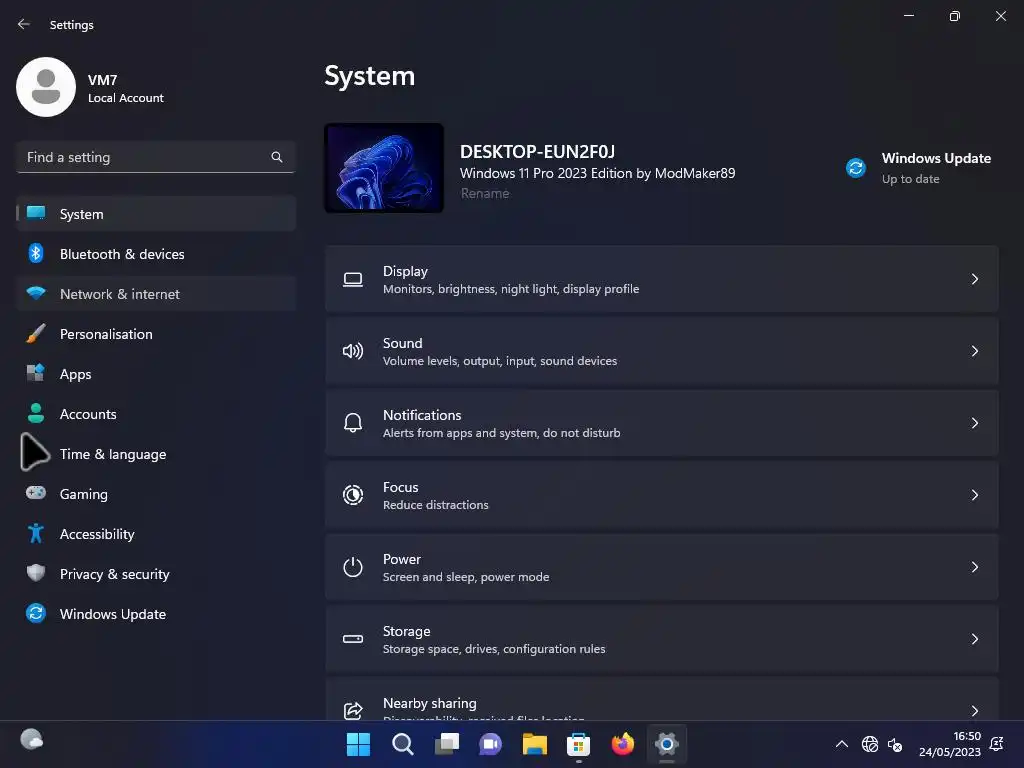Click the VM7 Local Account profile
Screen dimensions: 1024x768
[x=91, y=88]
